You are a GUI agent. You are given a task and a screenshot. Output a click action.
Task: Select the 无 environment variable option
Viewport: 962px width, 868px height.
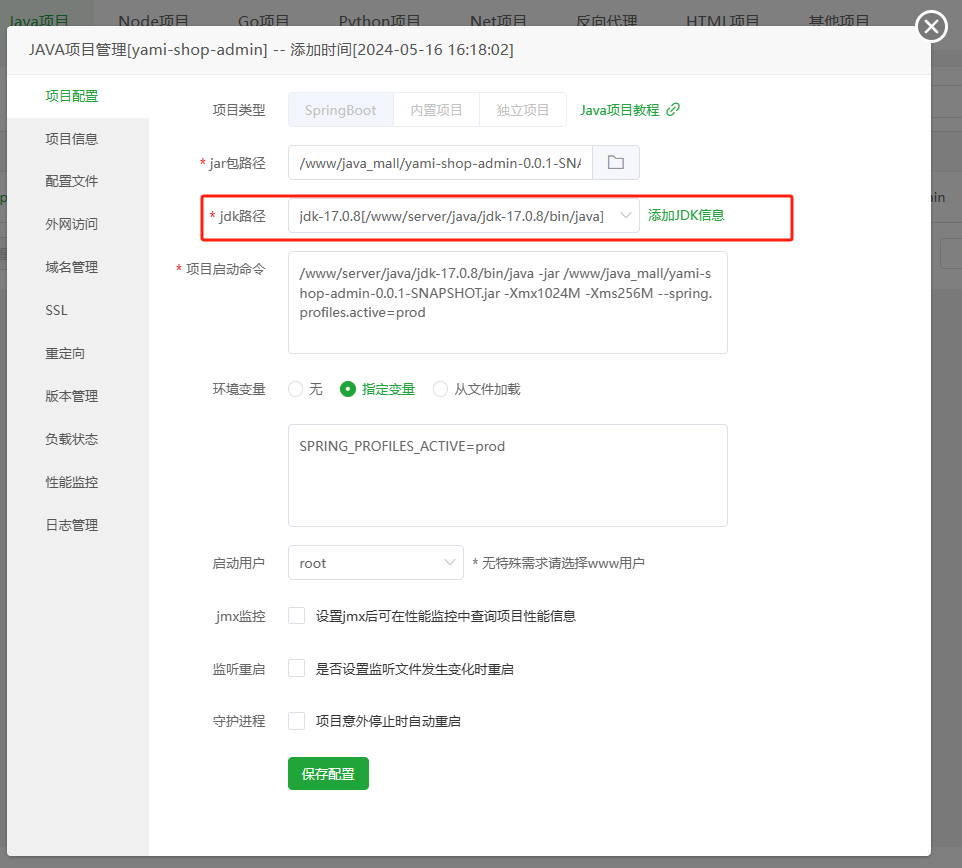(296, 389)
